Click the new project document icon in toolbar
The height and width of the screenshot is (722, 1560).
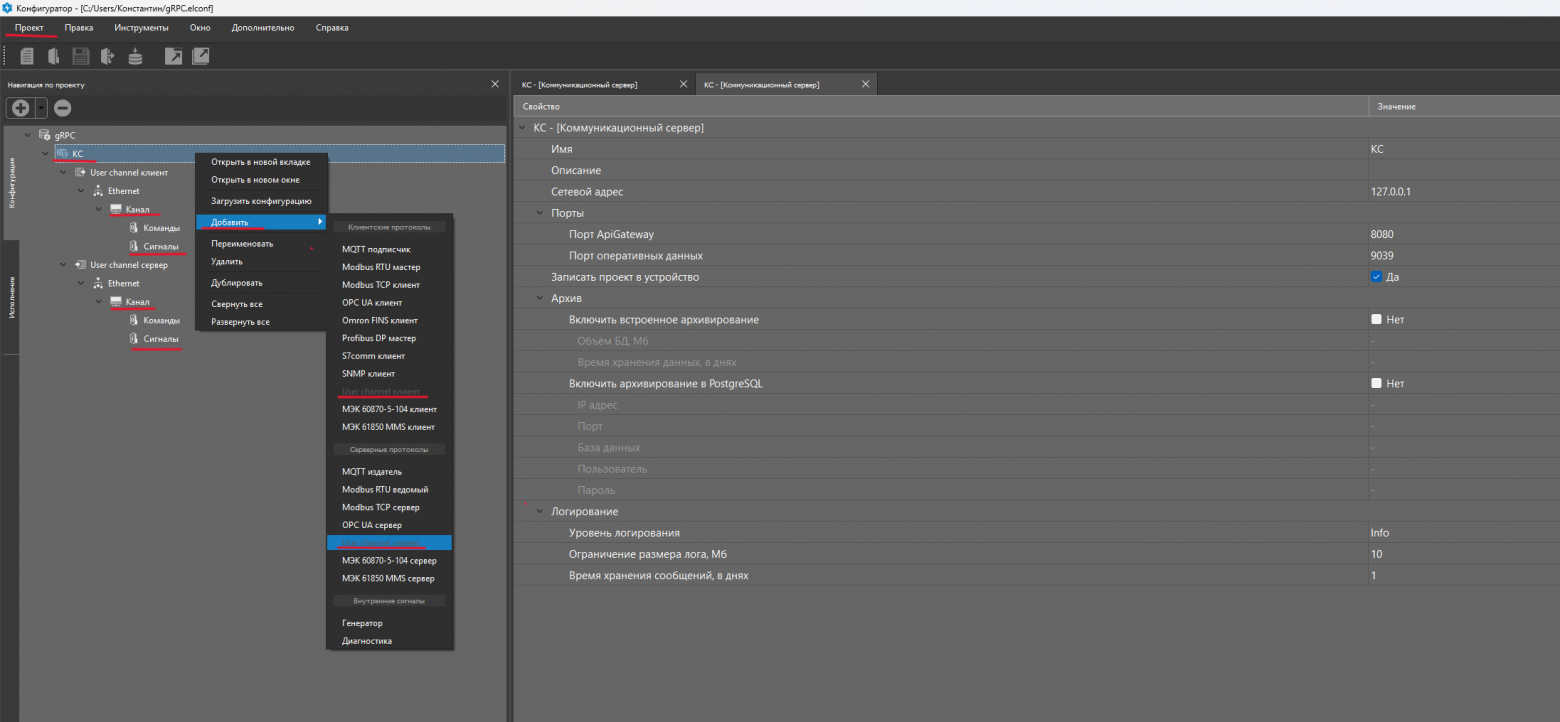coord(27,56)
